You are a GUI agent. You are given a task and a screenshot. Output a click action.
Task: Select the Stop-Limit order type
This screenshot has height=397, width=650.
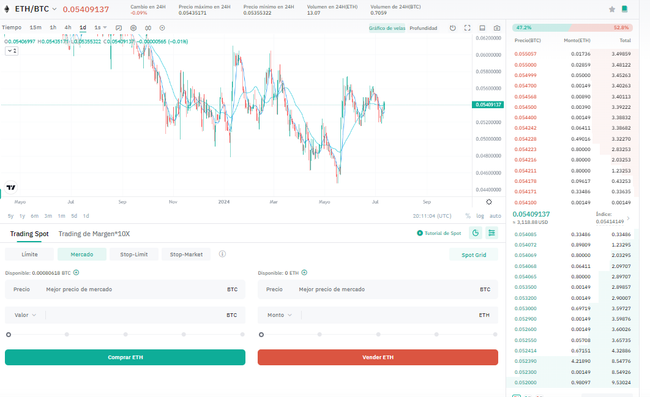coord(134,254)
